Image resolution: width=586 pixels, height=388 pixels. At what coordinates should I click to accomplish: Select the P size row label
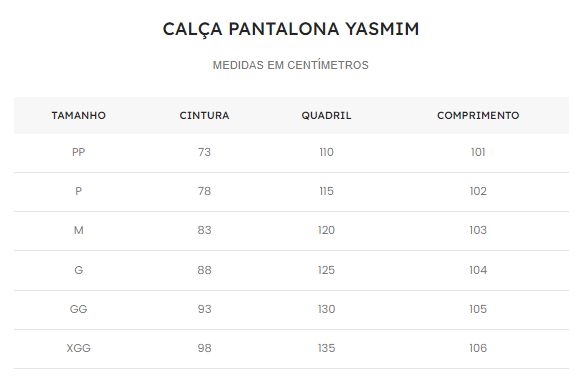tap(78, 191)
